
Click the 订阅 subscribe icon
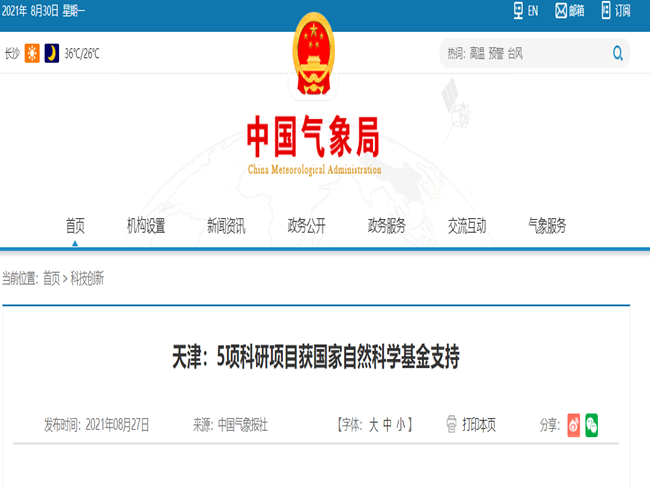[x=606, y=10]
